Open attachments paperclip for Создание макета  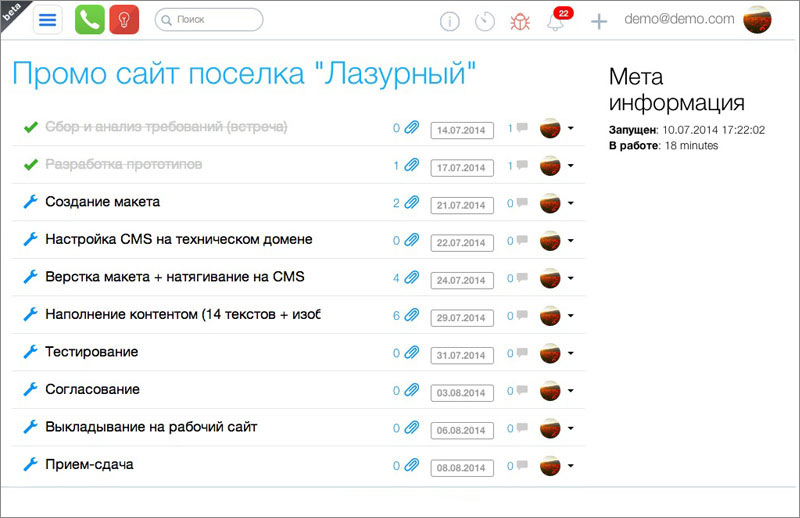[x=411, y=203]
